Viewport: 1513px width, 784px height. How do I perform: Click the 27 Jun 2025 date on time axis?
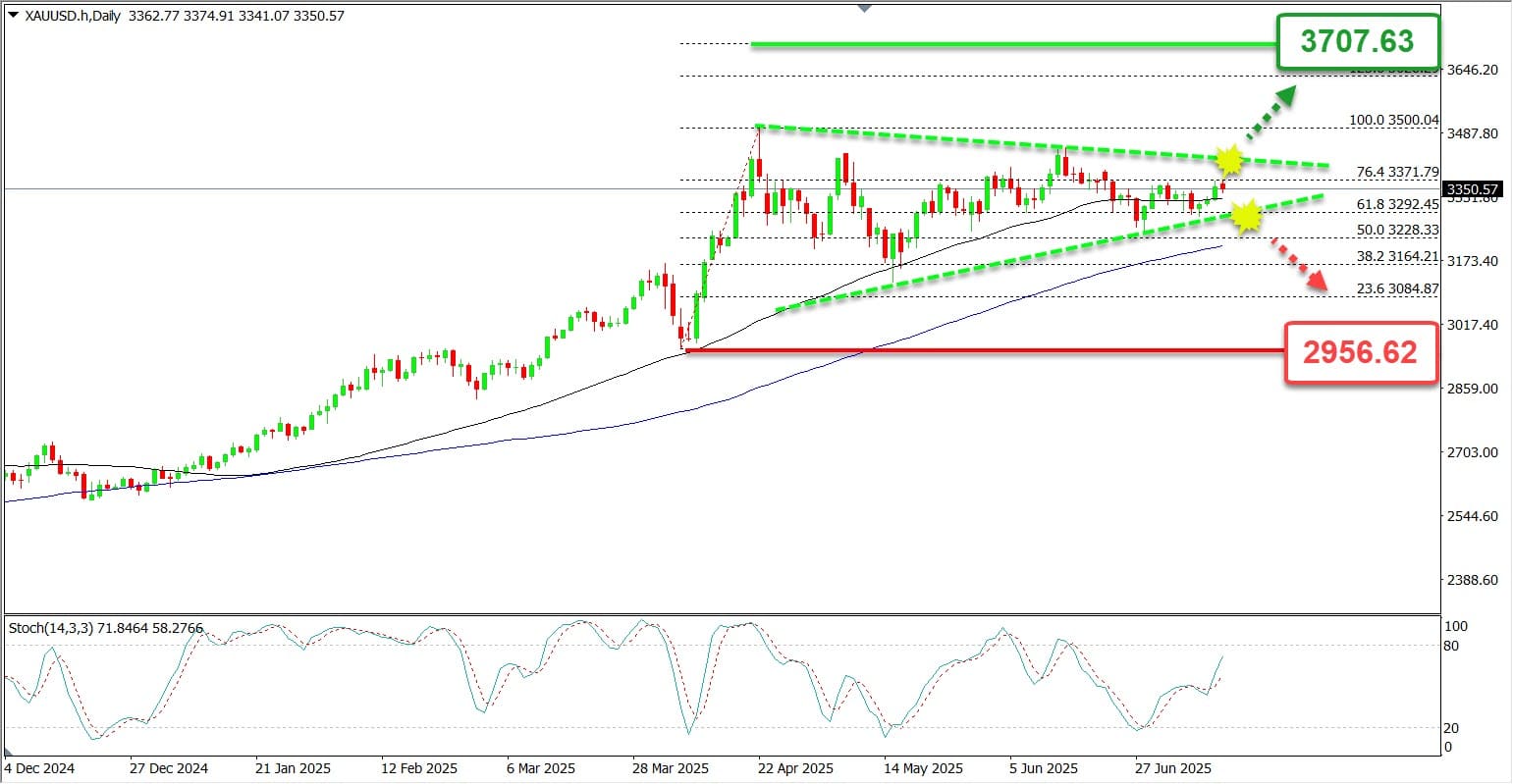click(x=1171, y=768)
